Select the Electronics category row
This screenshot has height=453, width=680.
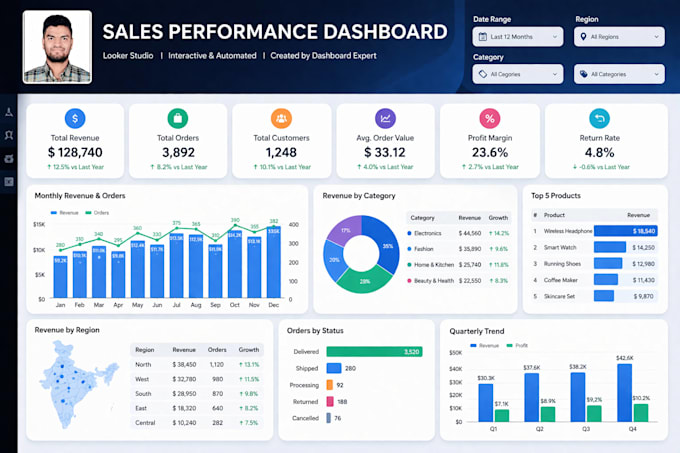pos(458,233)
